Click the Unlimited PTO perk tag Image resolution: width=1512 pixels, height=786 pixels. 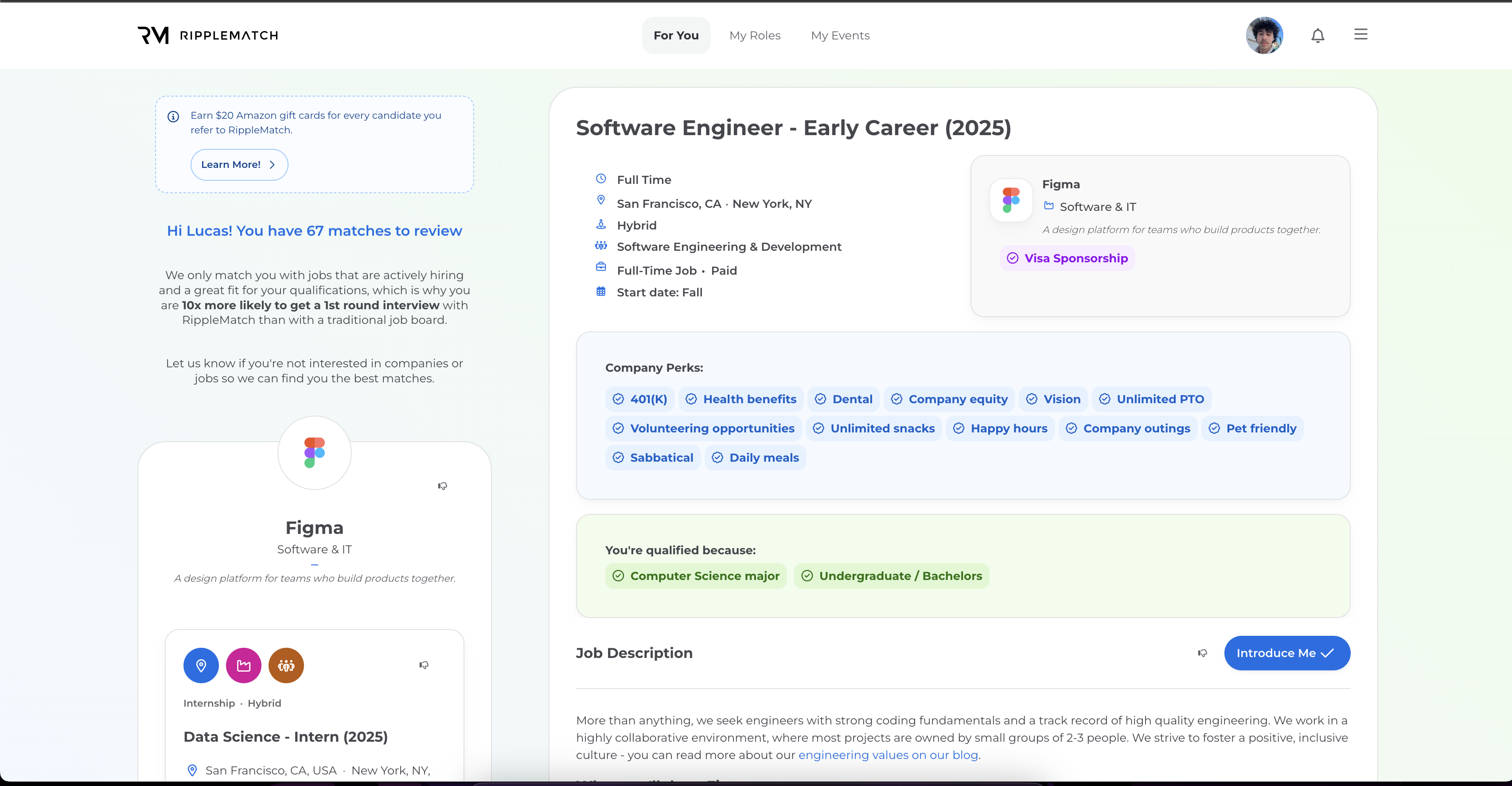click(x=1152, y=399)
